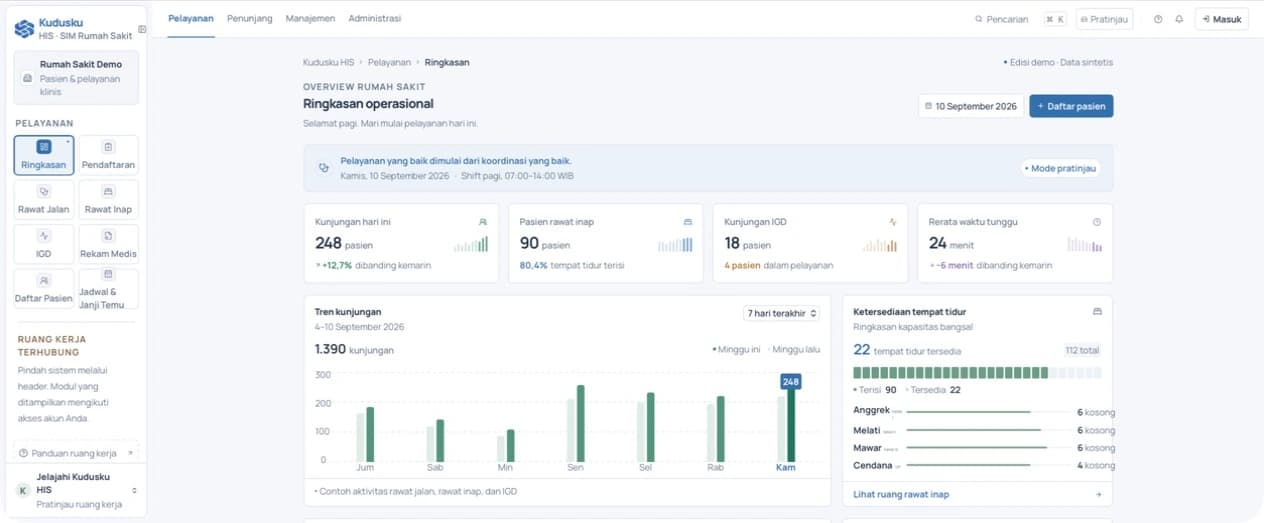Click the K avatar in the sidebar footer
This screenshot has height=523, width=1264.
pyautogui.click(x=23, y=490)
